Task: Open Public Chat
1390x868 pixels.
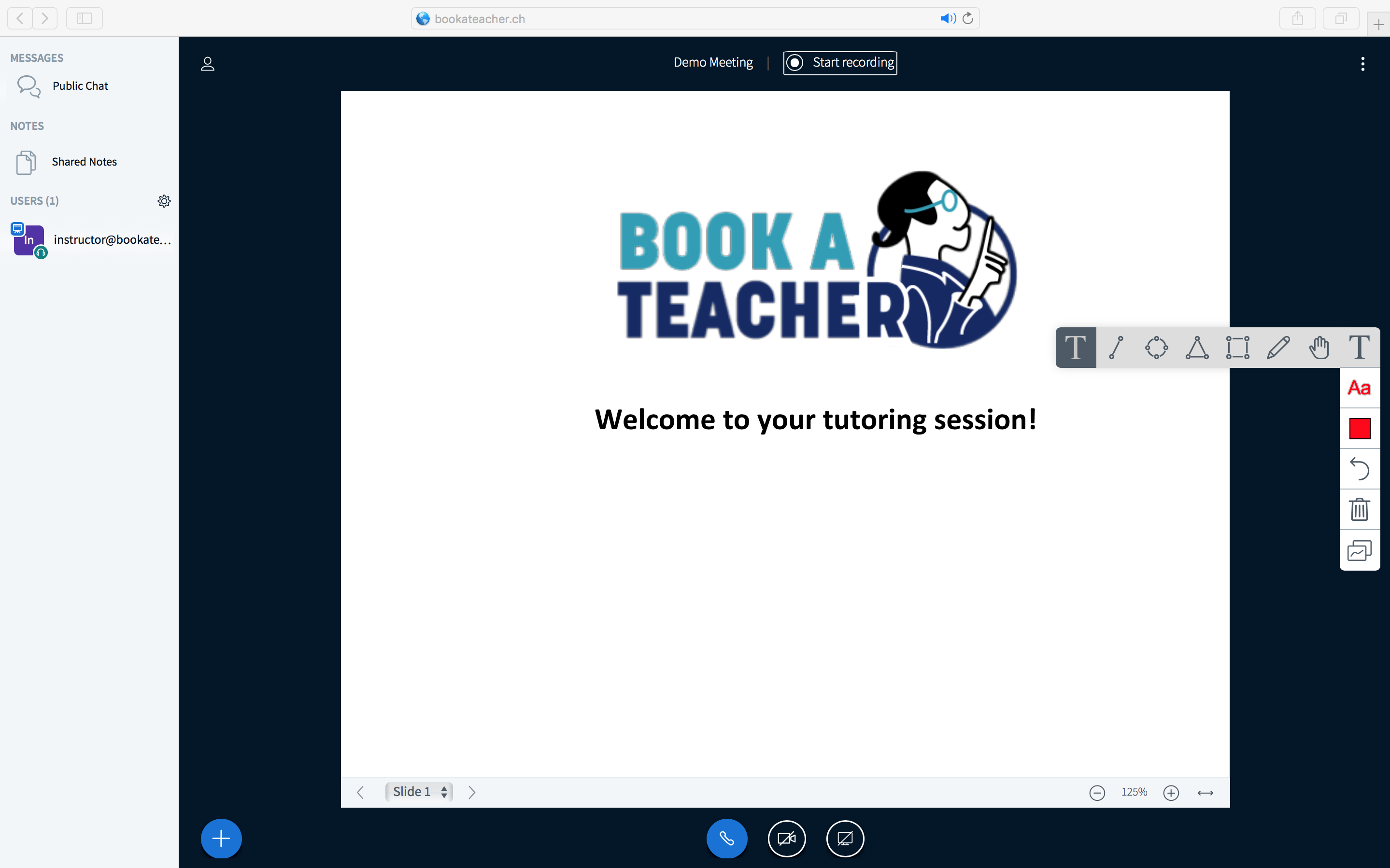Action: point(89,86)
